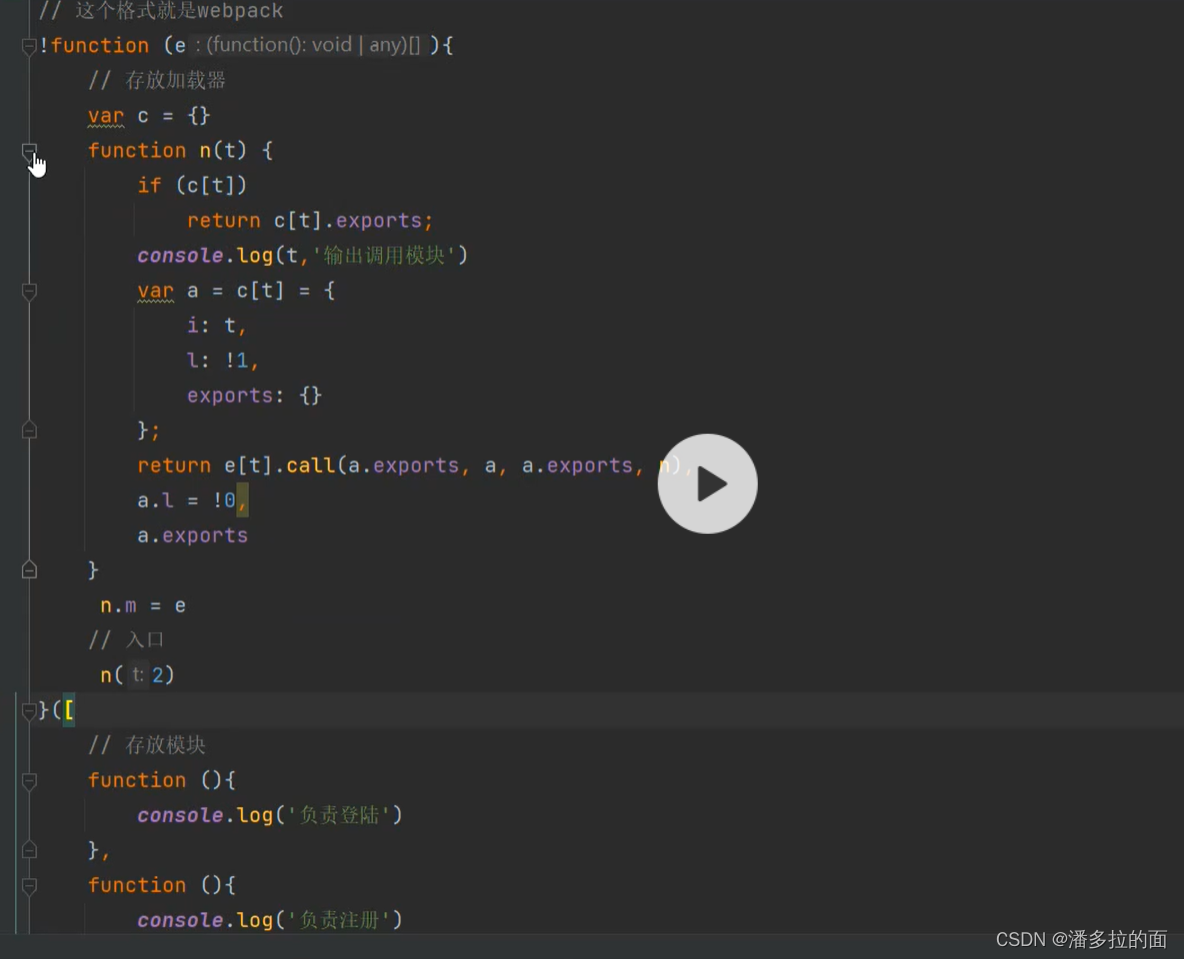Expand the fold arrow beside }, separator
Screen dimensions: 1184x959
click(x=28, y=849)
